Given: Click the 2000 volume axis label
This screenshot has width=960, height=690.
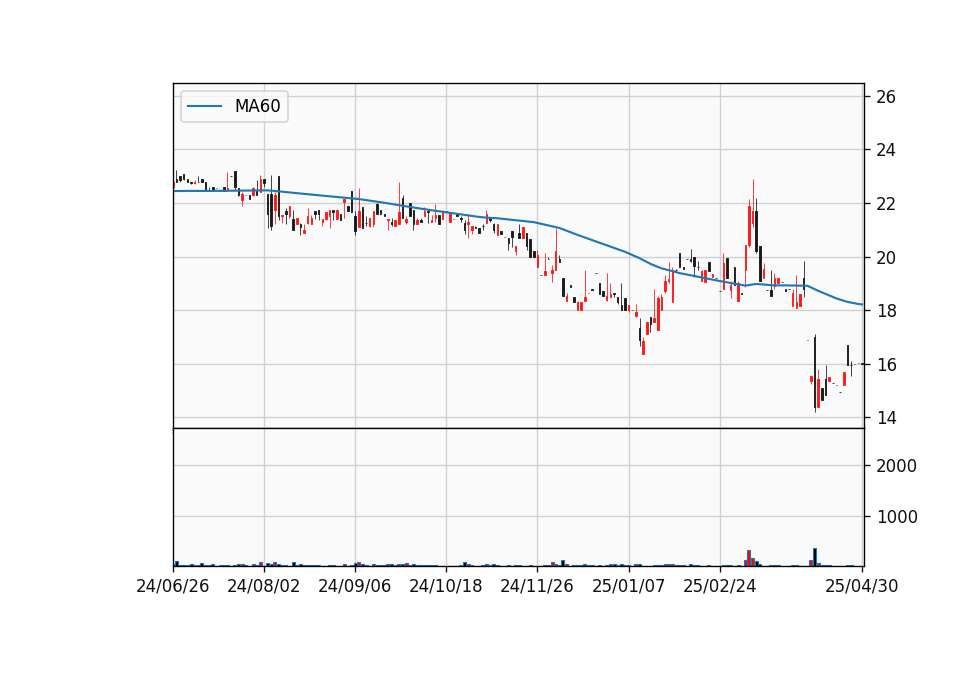Looking at the screenshot, I should [896, 466].
